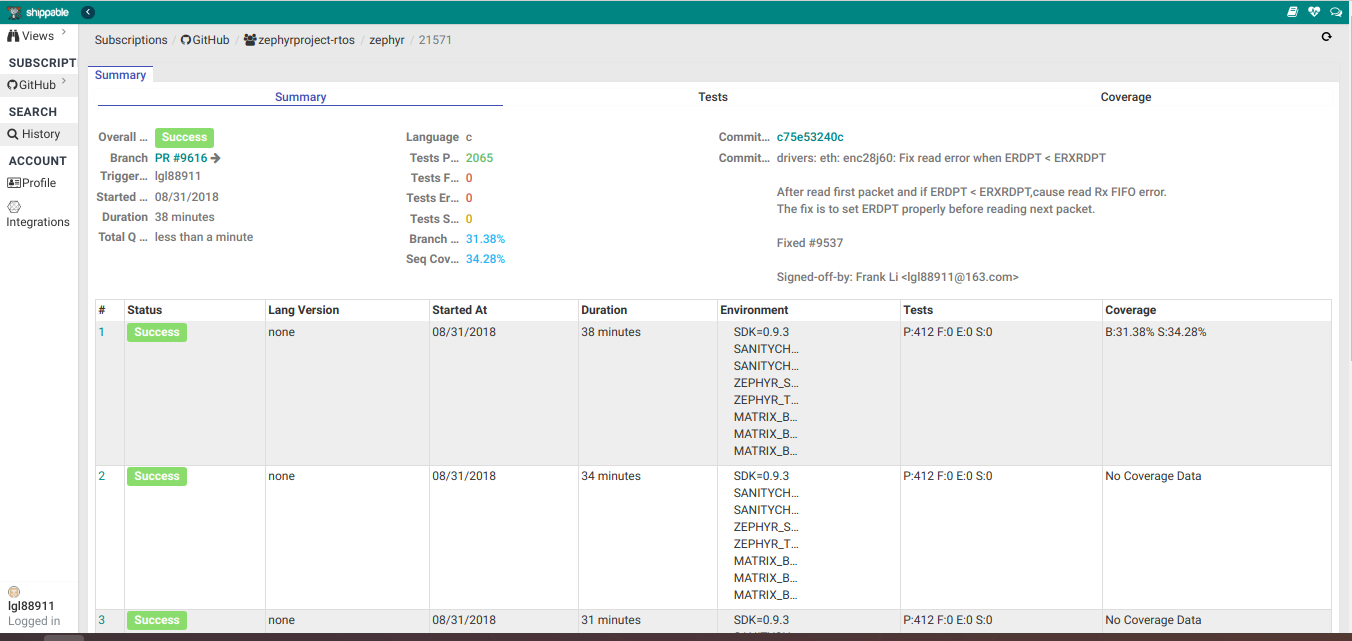1352x641 pixels.
Task: Open job number 3 link
Action: click(x=101, y=620)
